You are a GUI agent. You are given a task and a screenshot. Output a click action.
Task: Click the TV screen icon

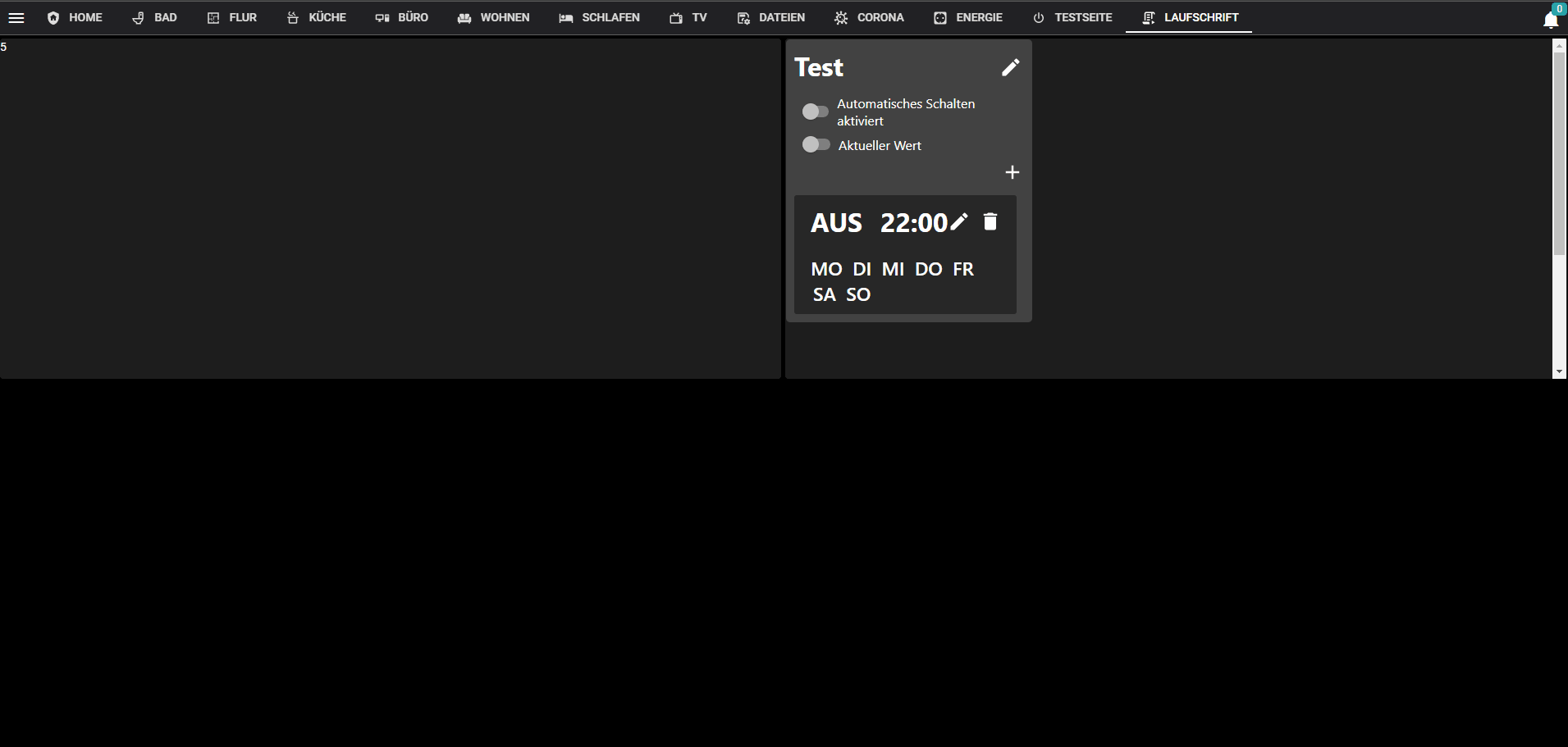[x=675, y=16]
